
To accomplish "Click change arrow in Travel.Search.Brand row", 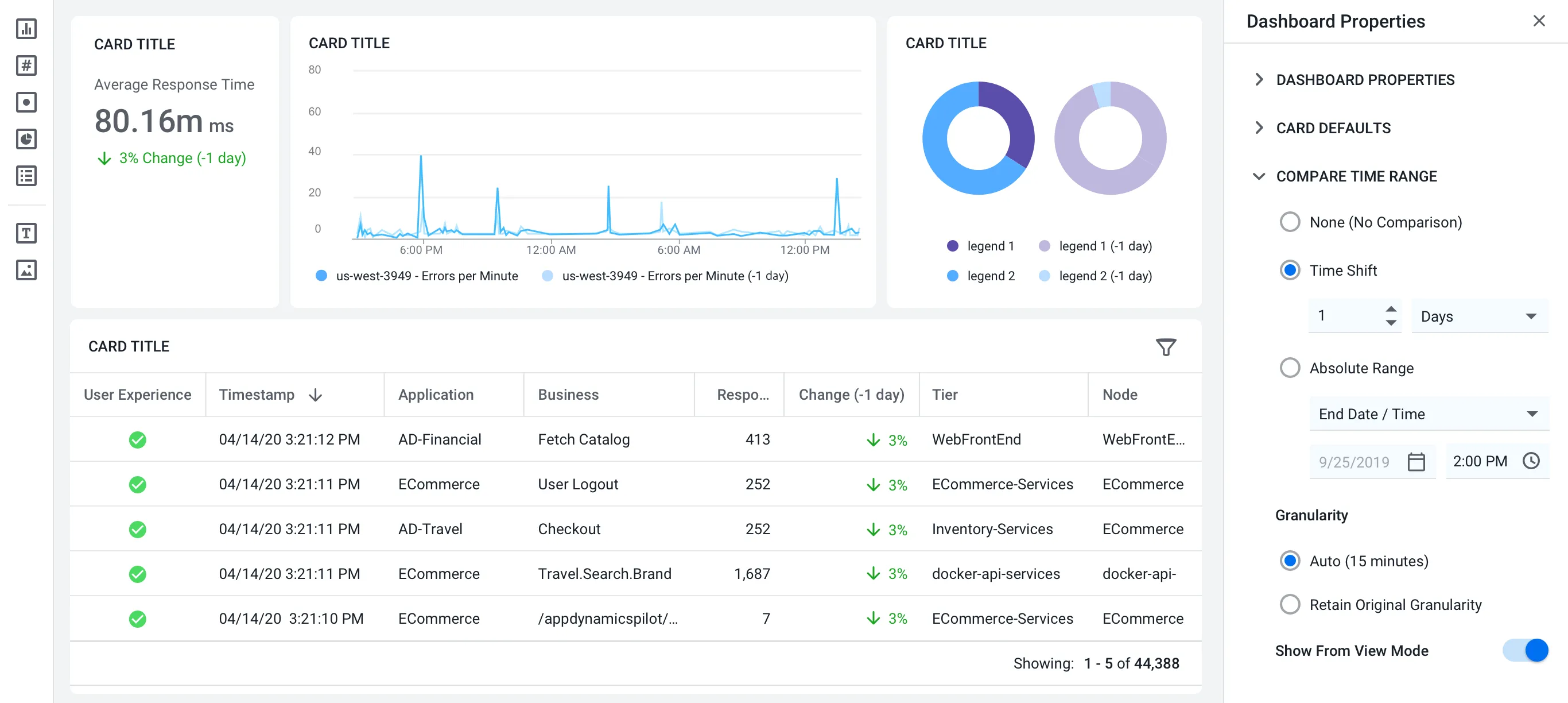I will [874, 574].
